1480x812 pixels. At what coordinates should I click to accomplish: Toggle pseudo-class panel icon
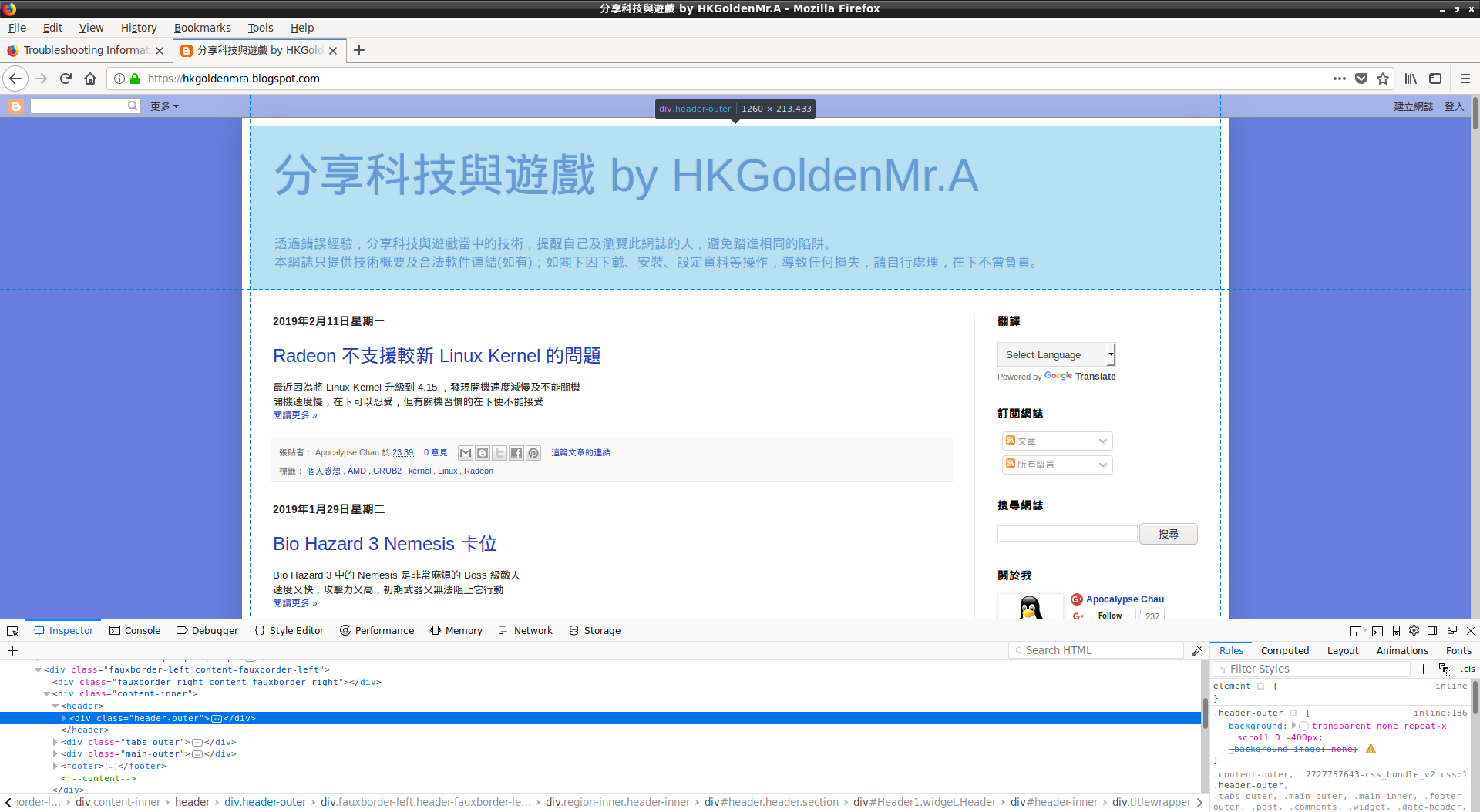pos(1445,669)
